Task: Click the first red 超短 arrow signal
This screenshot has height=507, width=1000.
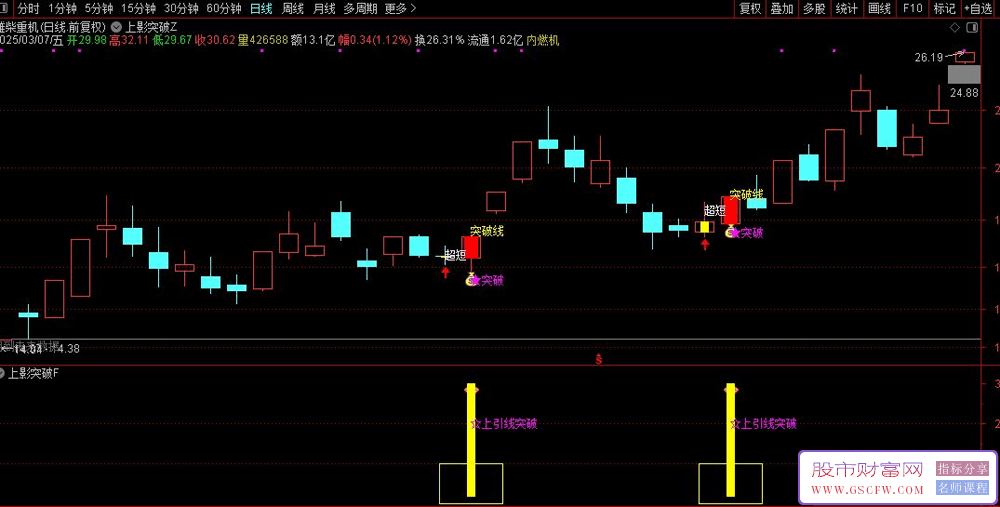Action: [445, 273]
